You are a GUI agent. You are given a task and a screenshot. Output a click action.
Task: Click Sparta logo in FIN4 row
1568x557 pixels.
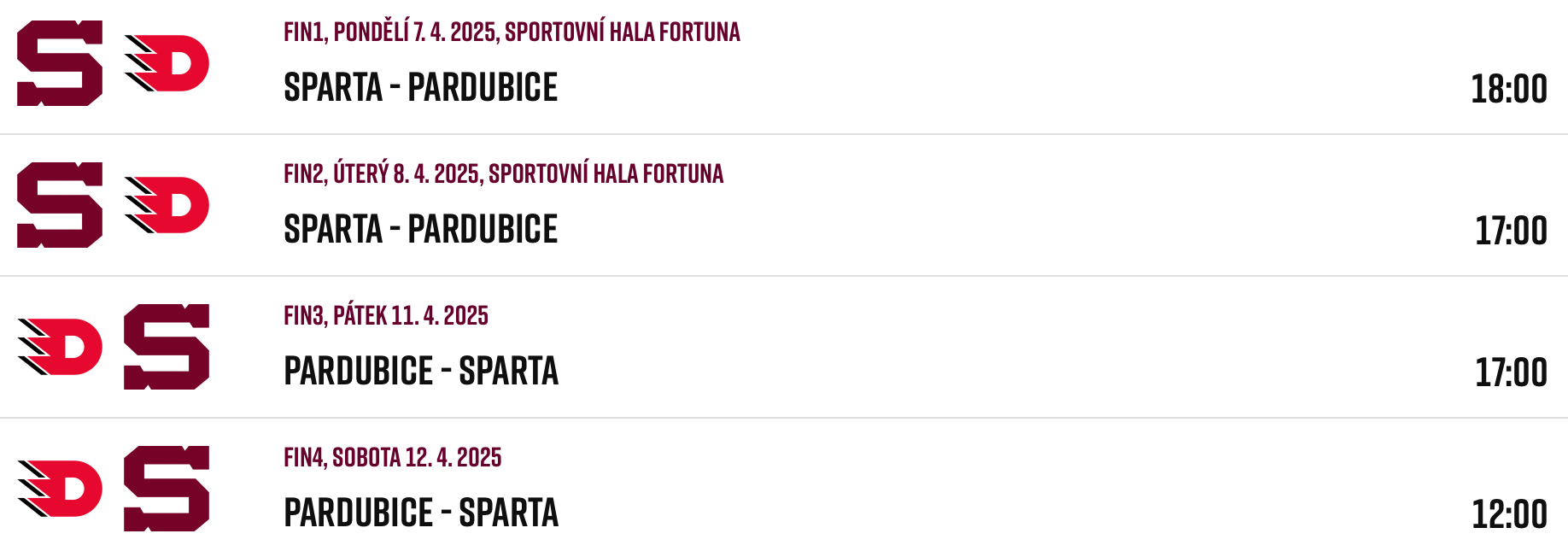pyautogui.click(x=167, y=489)
